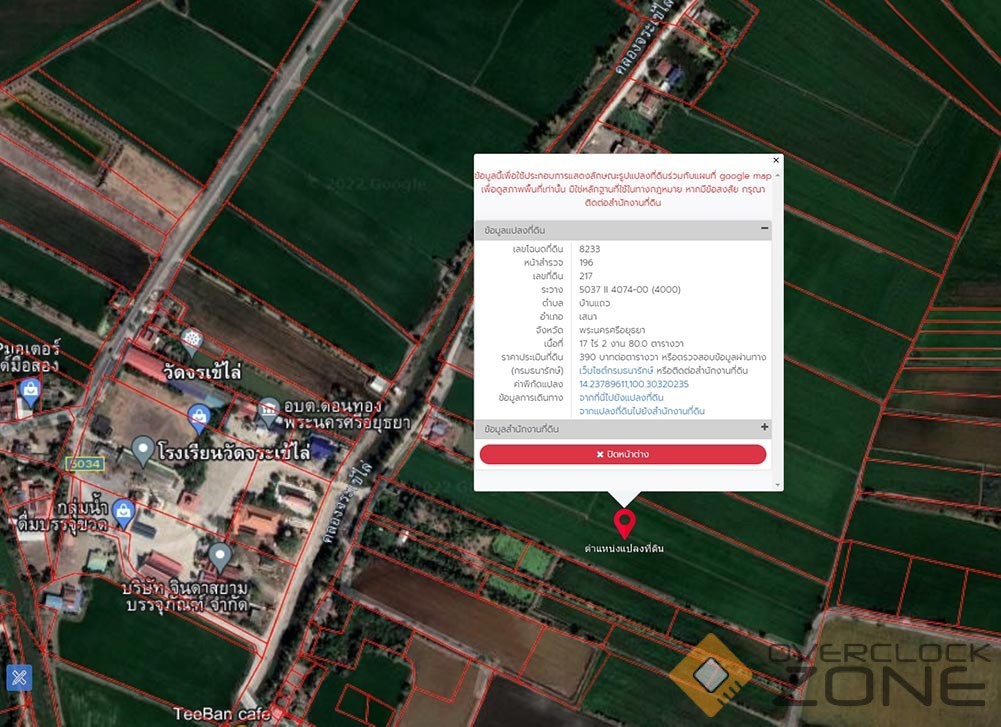The height and width of the screenshot is (727, 1001).
Task: Click the red land parcel location pin
Action: (x=625, y=522)
